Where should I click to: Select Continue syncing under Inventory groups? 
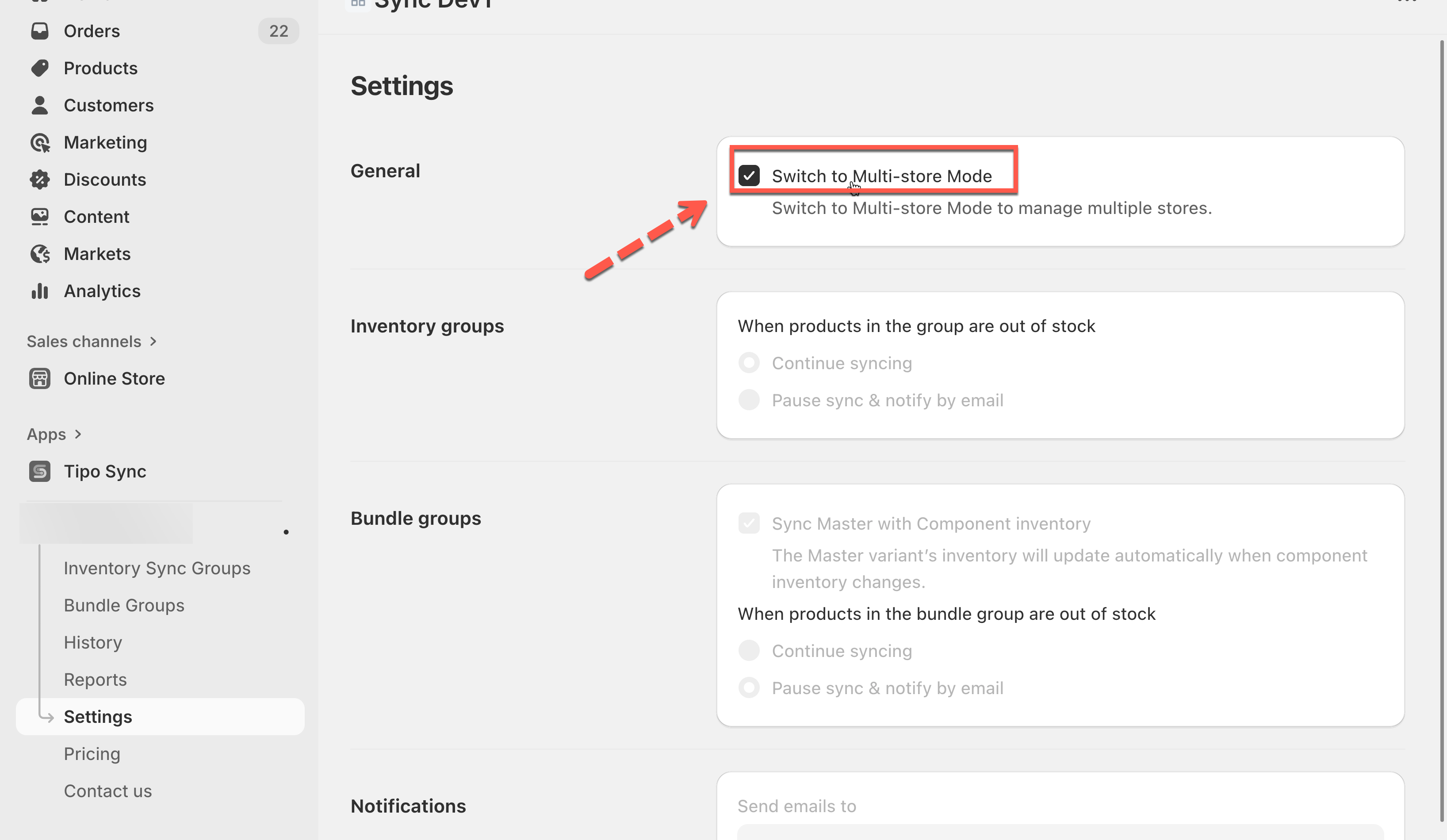tap(749, 363)
